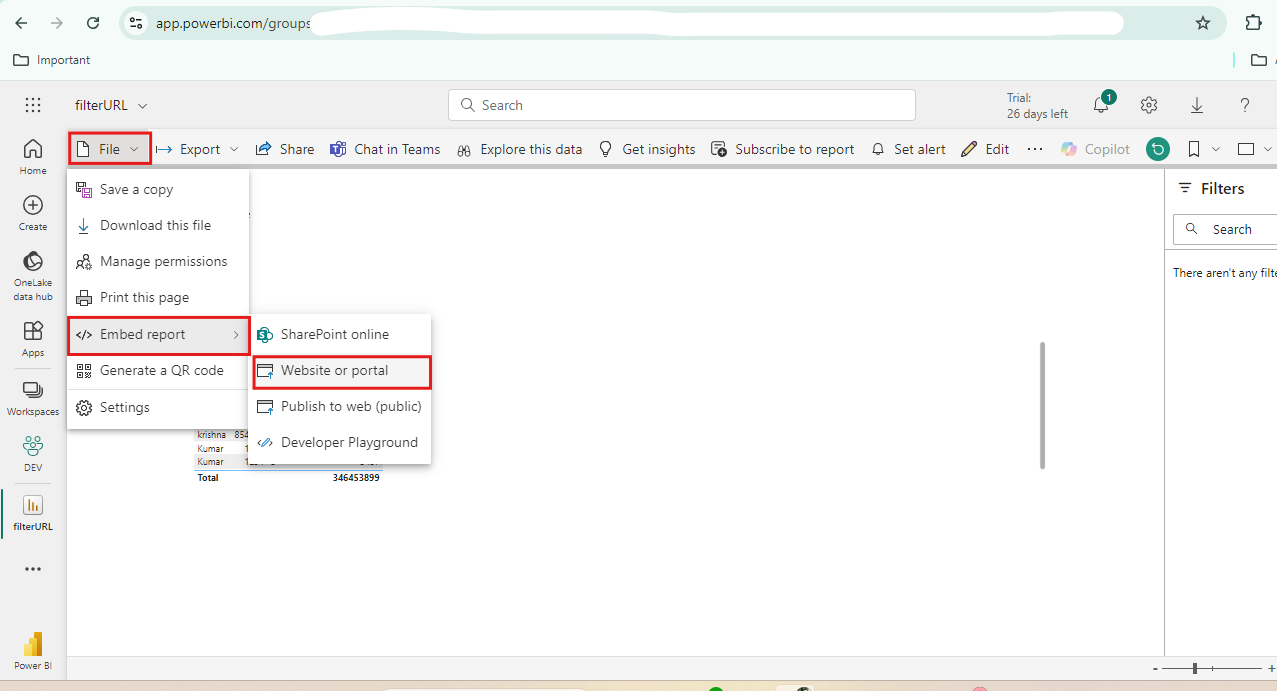This screenshot has width=1277, height=691.
Task: Open Apps in the sidebar
Action: pos(33,338)
